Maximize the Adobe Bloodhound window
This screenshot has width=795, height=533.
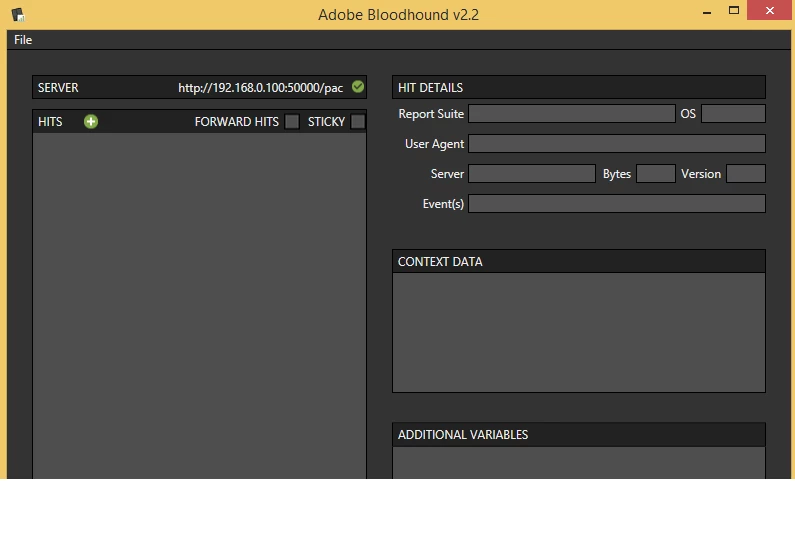click(x=734, y=11)
